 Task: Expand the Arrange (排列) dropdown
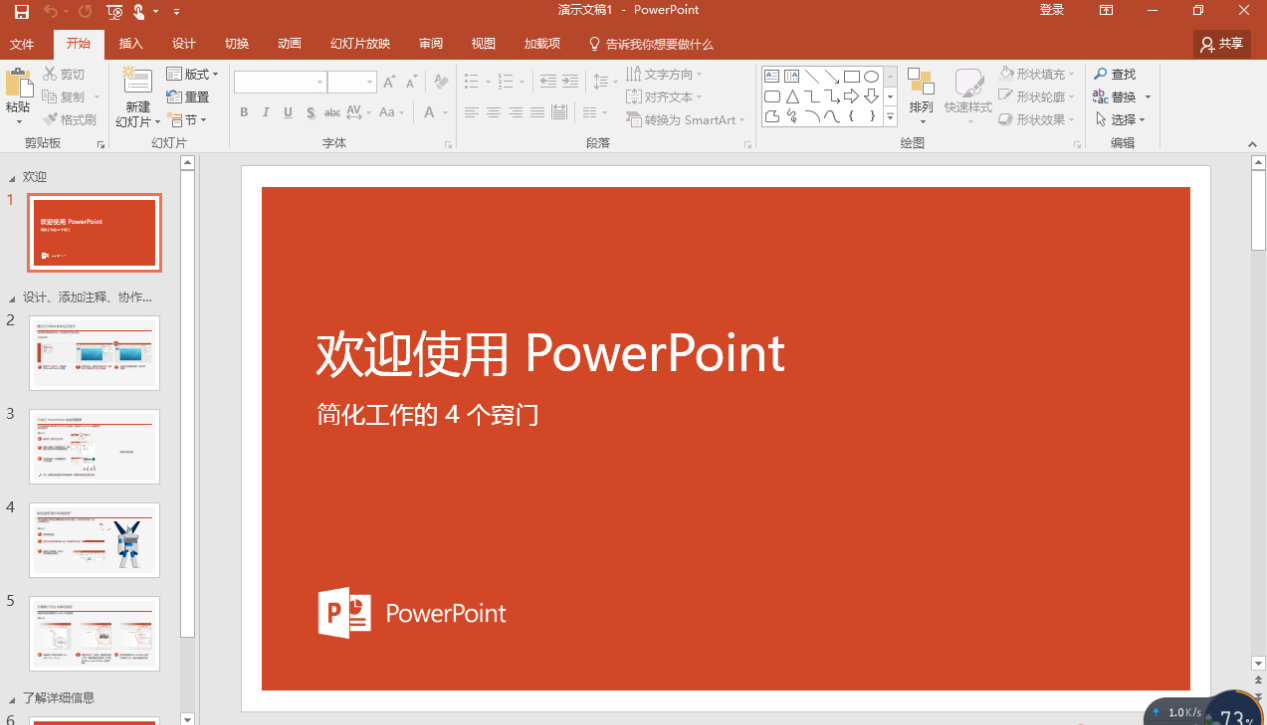point(921,96)
